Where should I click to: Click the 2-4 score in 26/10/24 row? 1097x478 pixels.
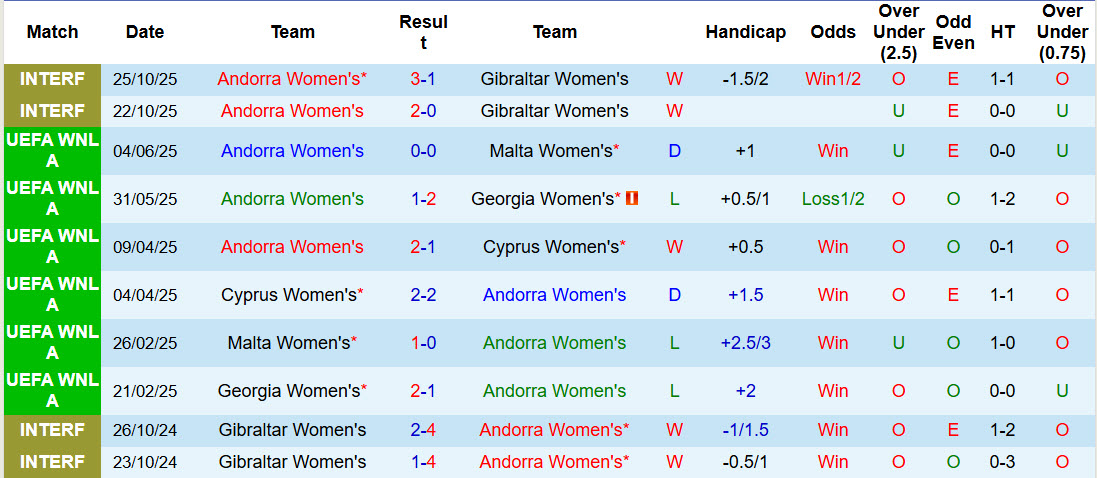point(423,430)
